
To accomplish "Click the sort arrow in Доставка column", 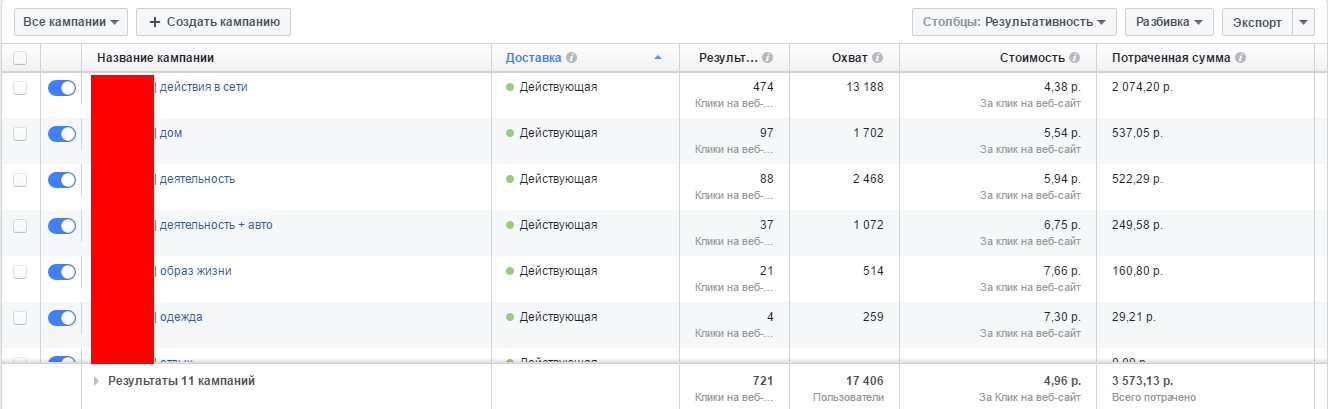I will pos(657,58).
